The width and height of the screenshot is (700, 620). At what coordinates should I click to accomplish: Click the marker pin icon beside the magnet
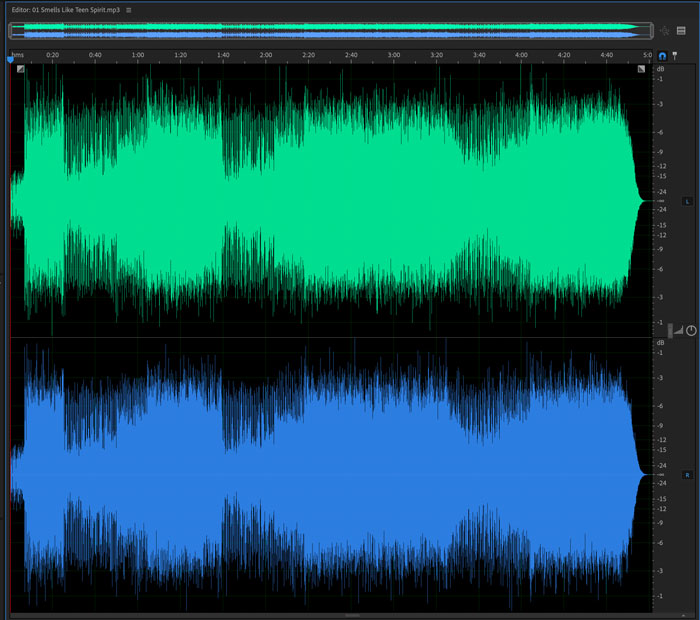[675, 56]
